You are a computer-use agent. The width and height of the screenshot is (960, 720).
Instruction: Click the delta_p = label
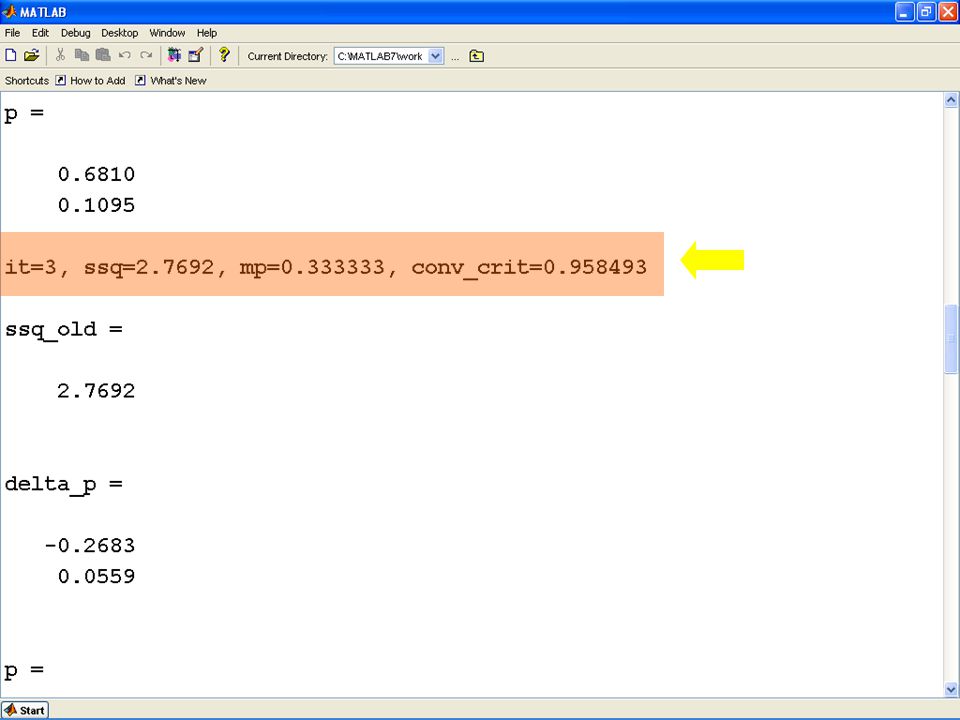pyautogui.click(x=64, y=485)
